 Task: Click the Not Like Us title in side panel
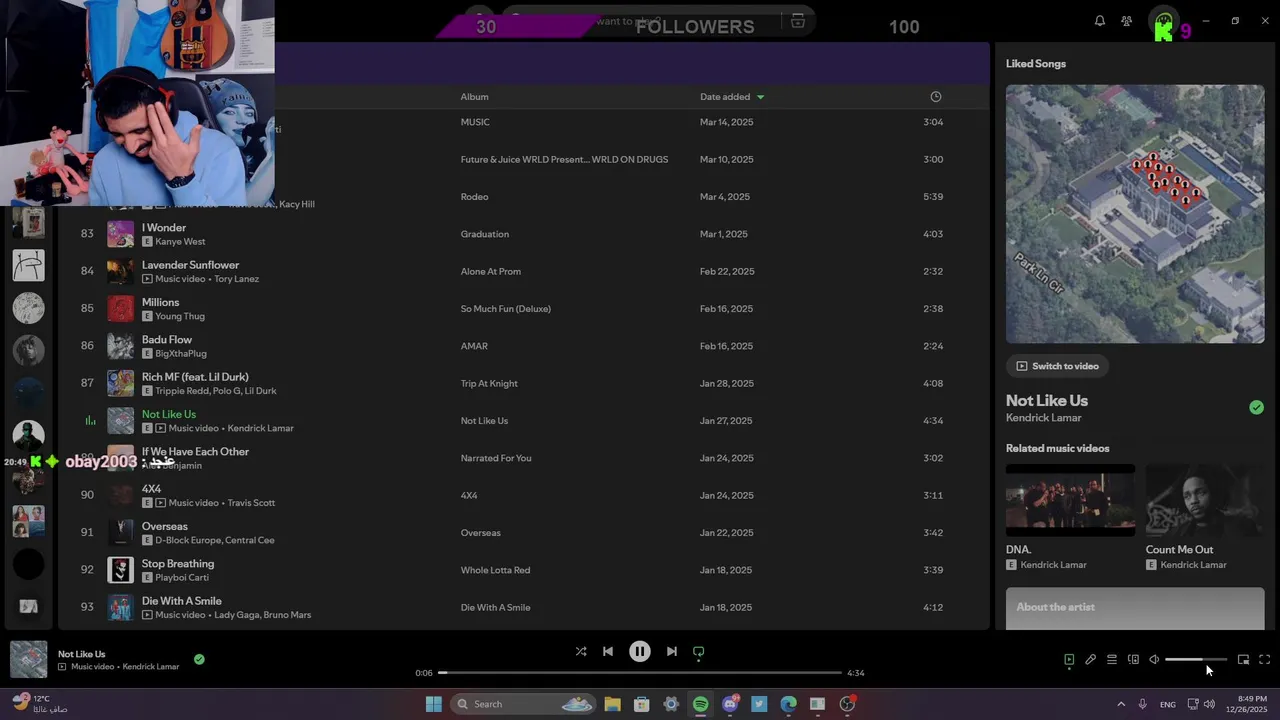1047,400
